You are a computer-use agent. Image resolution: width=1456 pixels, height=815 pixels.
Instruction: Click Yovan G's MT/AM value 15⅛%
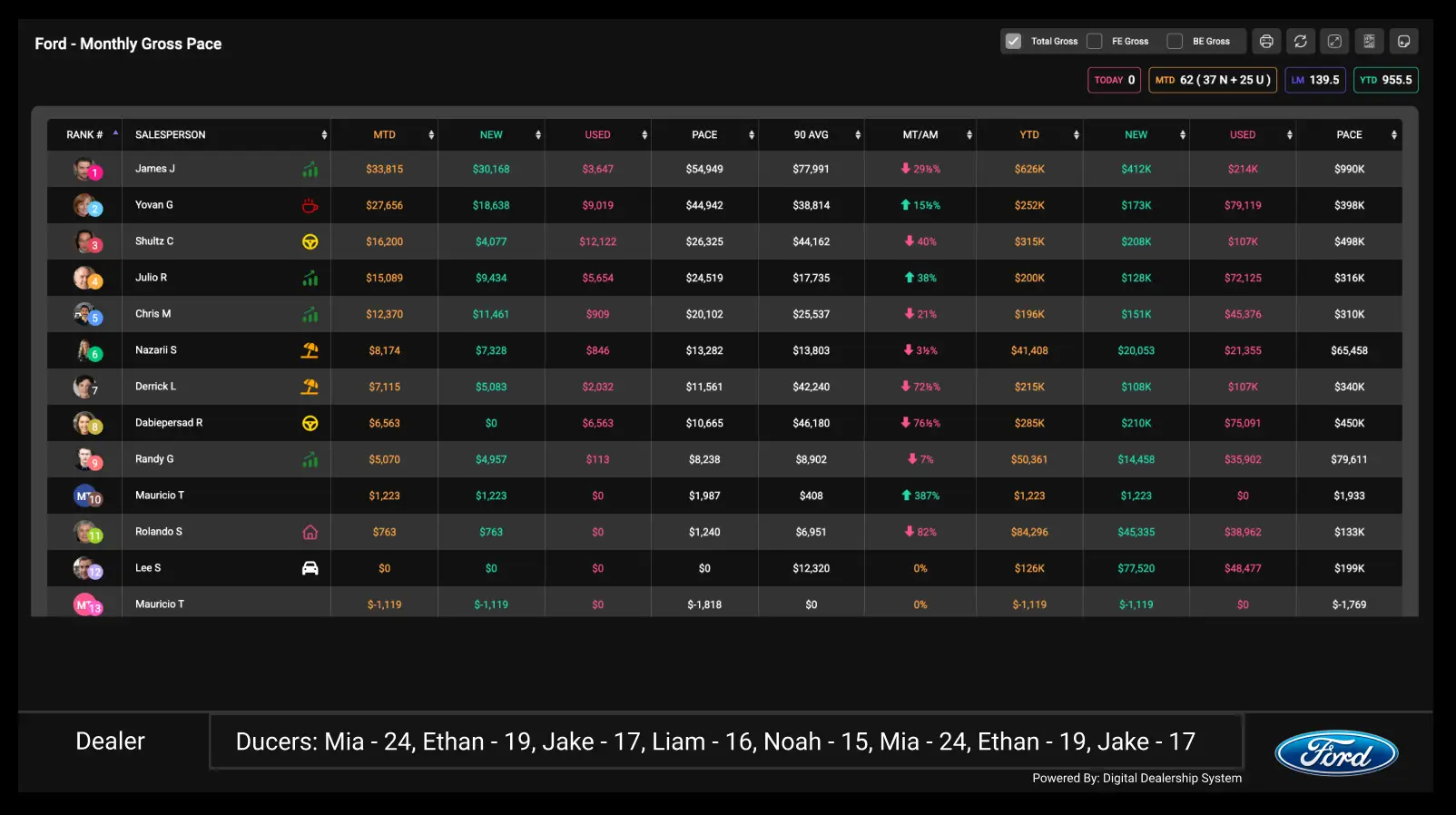click(920, 205)
